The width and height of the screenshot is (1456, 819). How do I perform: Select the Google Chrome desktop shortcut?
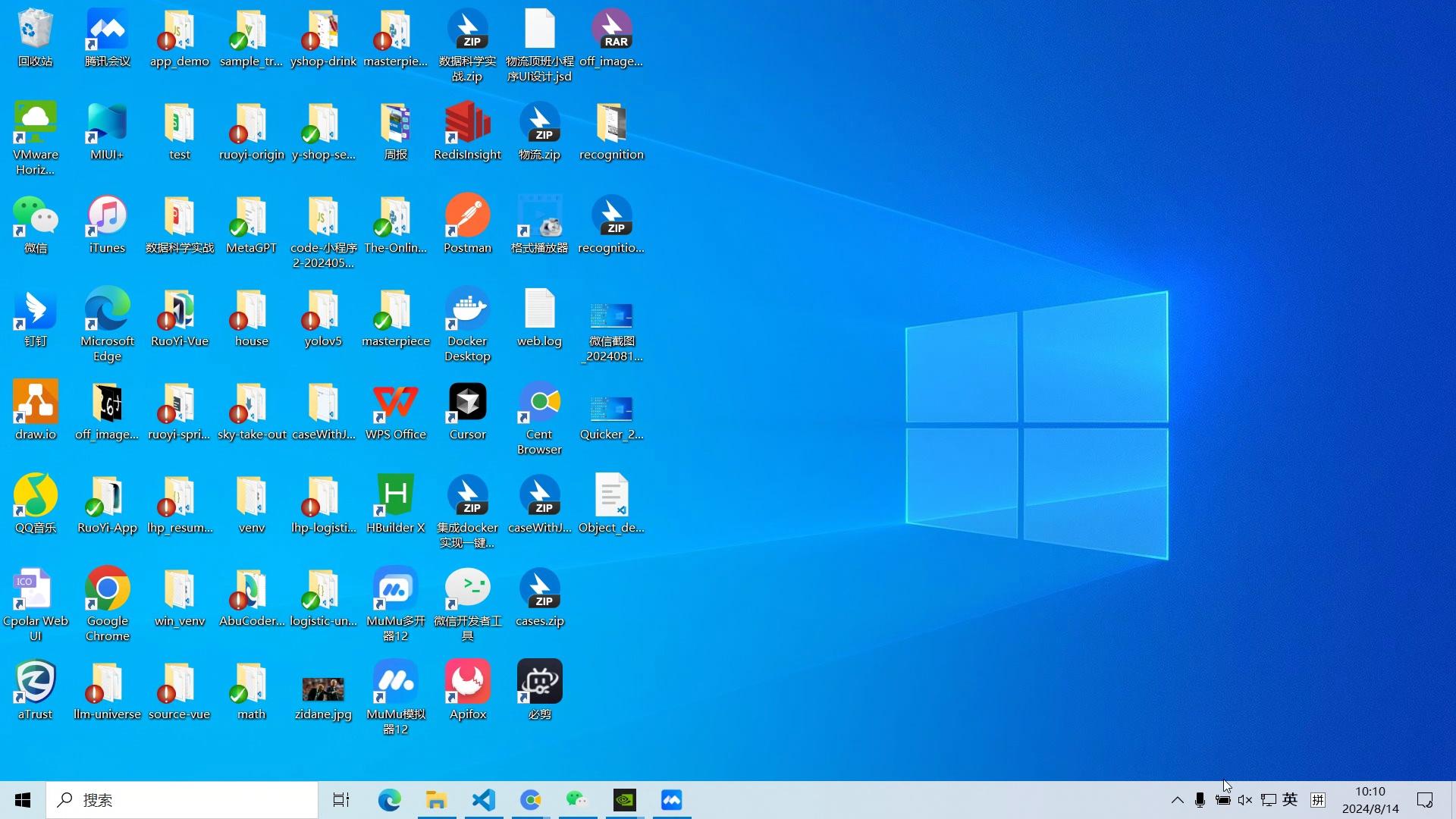107,605
